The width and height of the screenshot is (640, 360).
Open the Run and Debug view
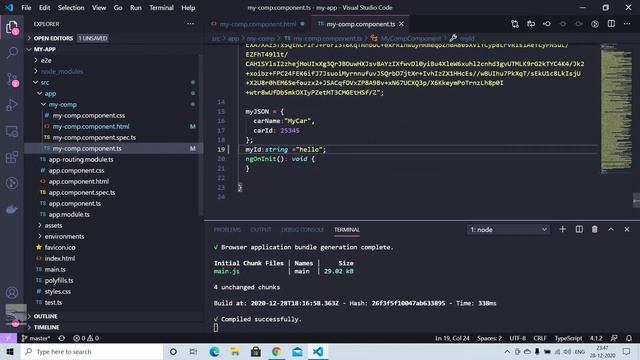(12, 105)
